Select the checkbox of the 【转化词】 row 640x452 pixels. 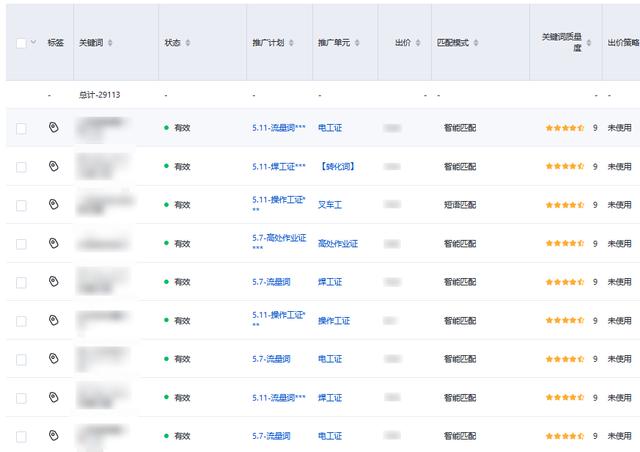tap(21, 167)
